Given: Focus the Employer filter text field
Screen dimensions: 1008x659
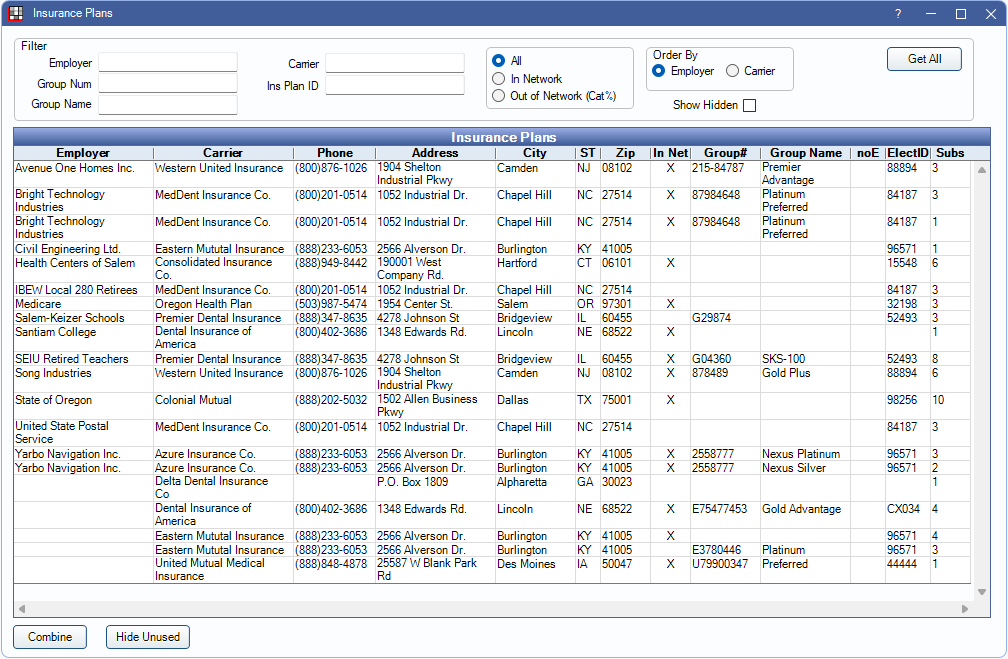Looking at the screenshot, I should click(x=167, y=63).
